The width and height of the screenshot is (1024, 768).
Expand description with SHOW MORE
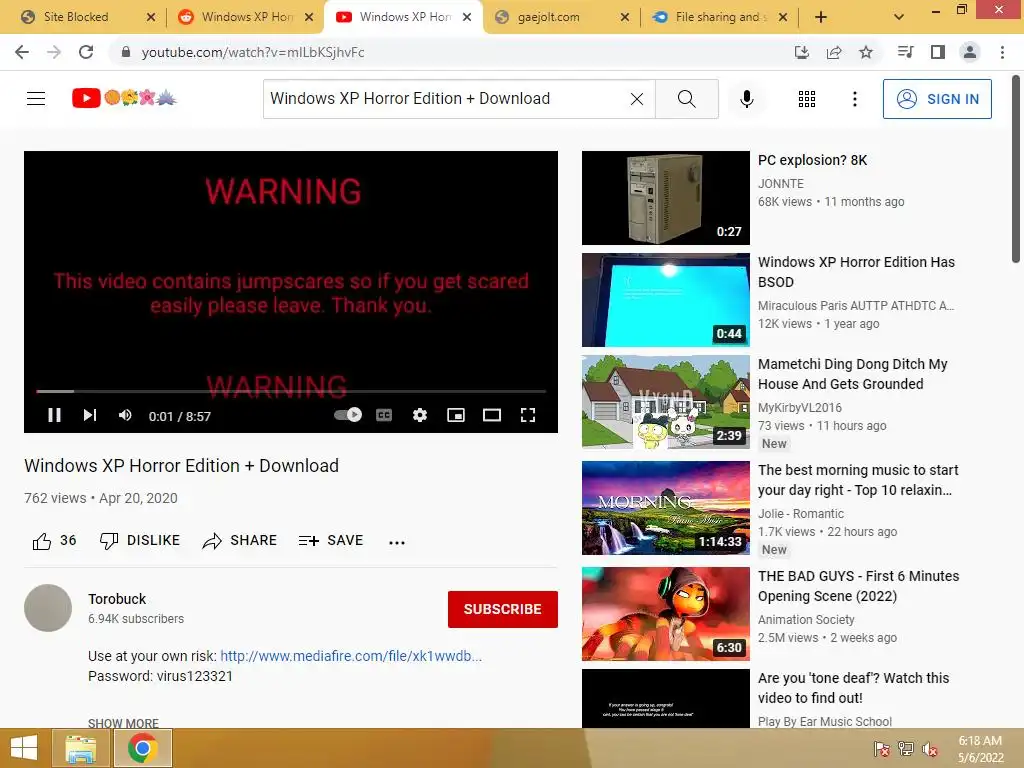click(123, 723)
